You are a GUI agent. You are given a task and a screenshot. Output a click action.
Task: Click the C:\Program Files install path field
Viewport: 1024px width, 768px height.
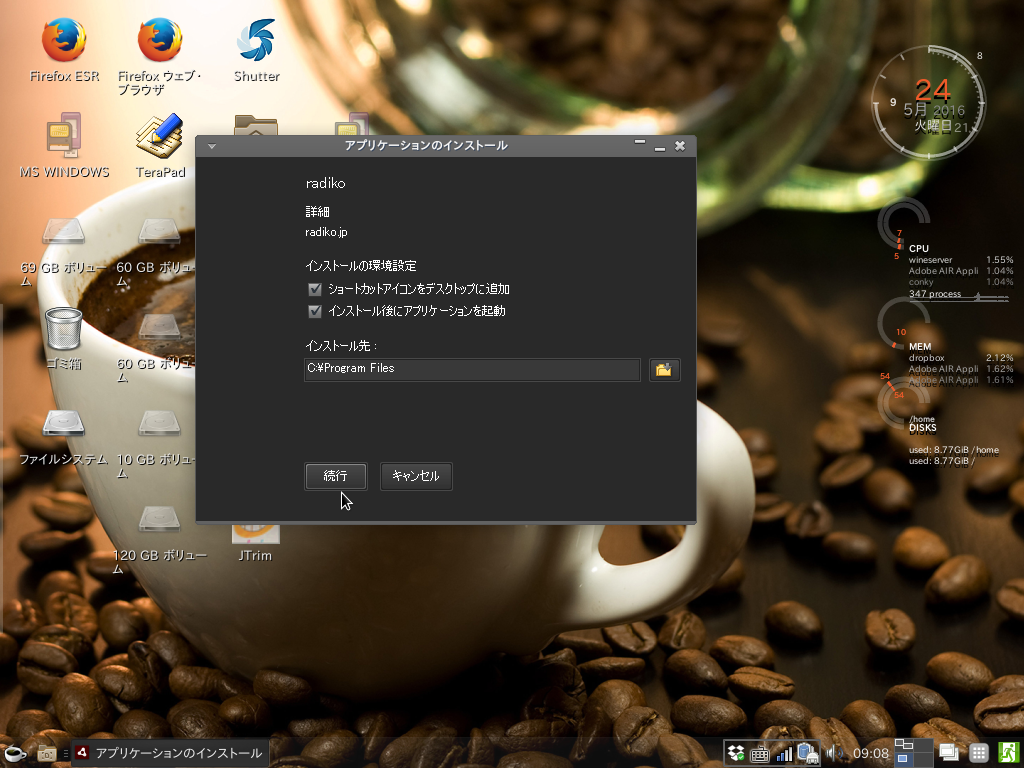(470, 370)
